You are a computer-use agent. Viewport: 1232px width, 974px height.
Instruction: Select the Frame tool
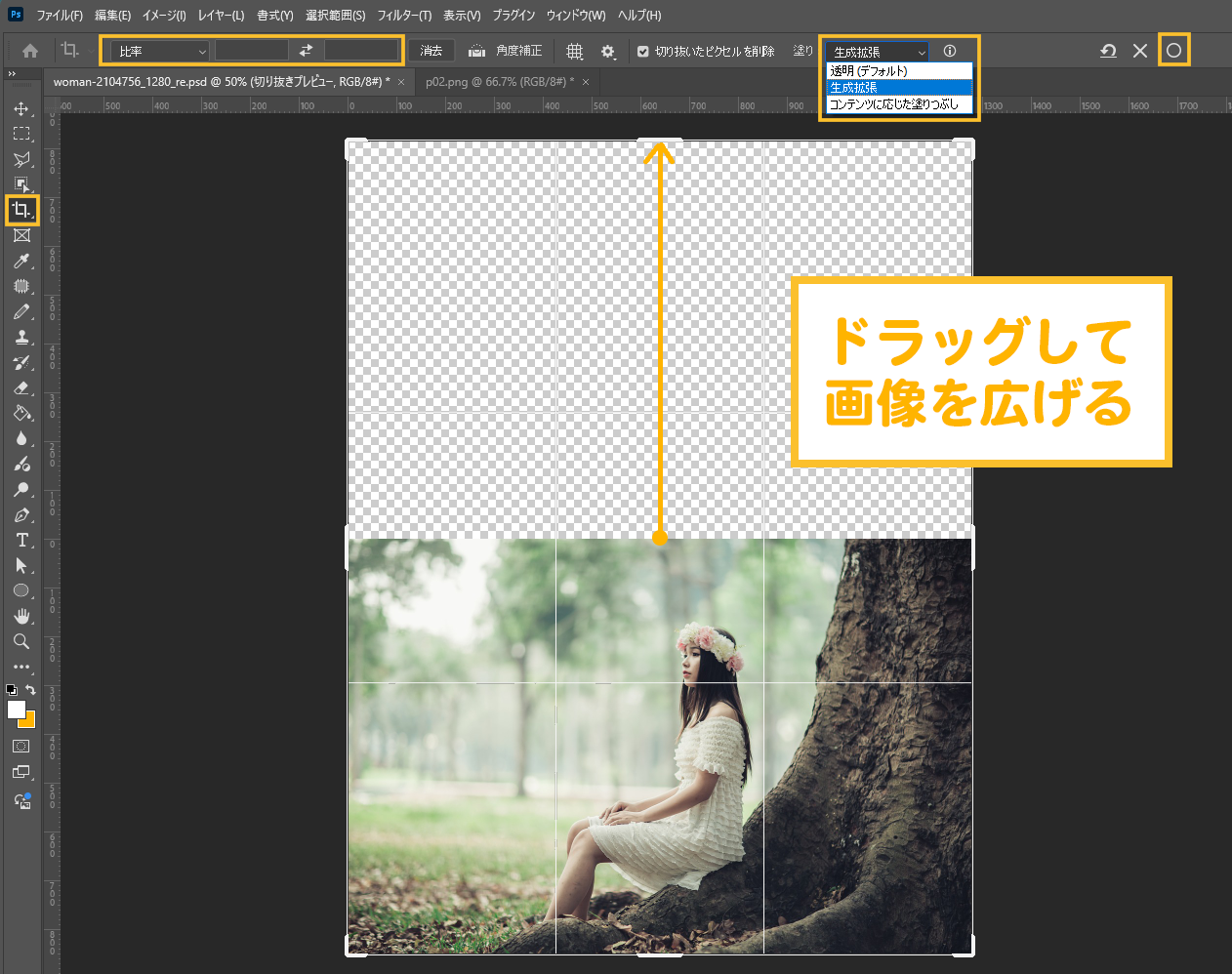pos(21,235)
